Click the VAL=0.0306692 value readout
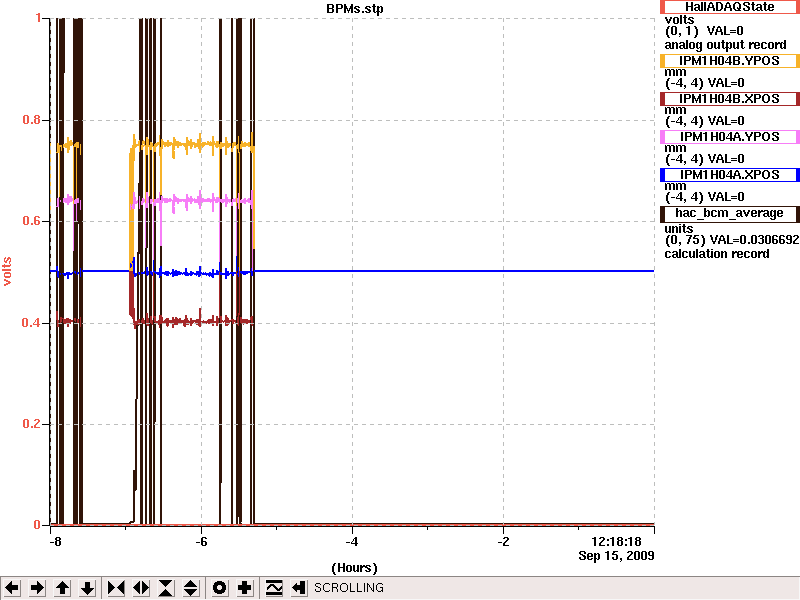800x600 pixels. [753, 240]
